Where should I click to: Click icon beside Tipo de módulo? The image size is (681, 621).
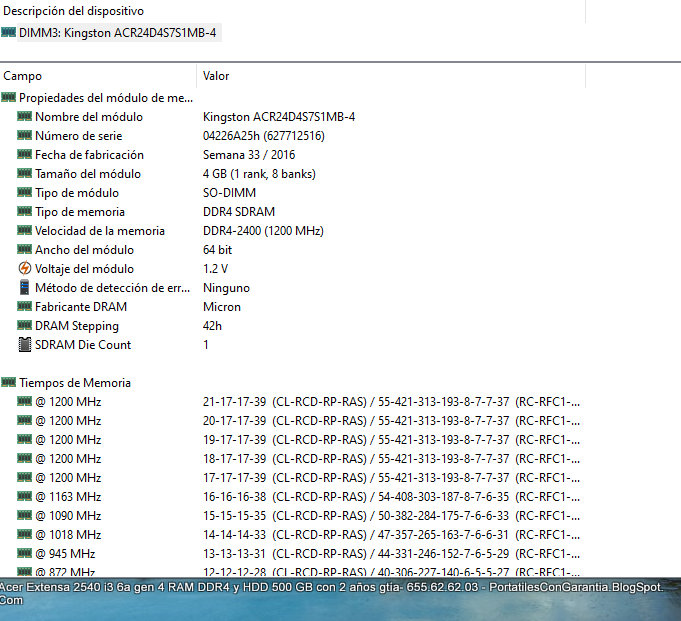click(x=24, y=192)
